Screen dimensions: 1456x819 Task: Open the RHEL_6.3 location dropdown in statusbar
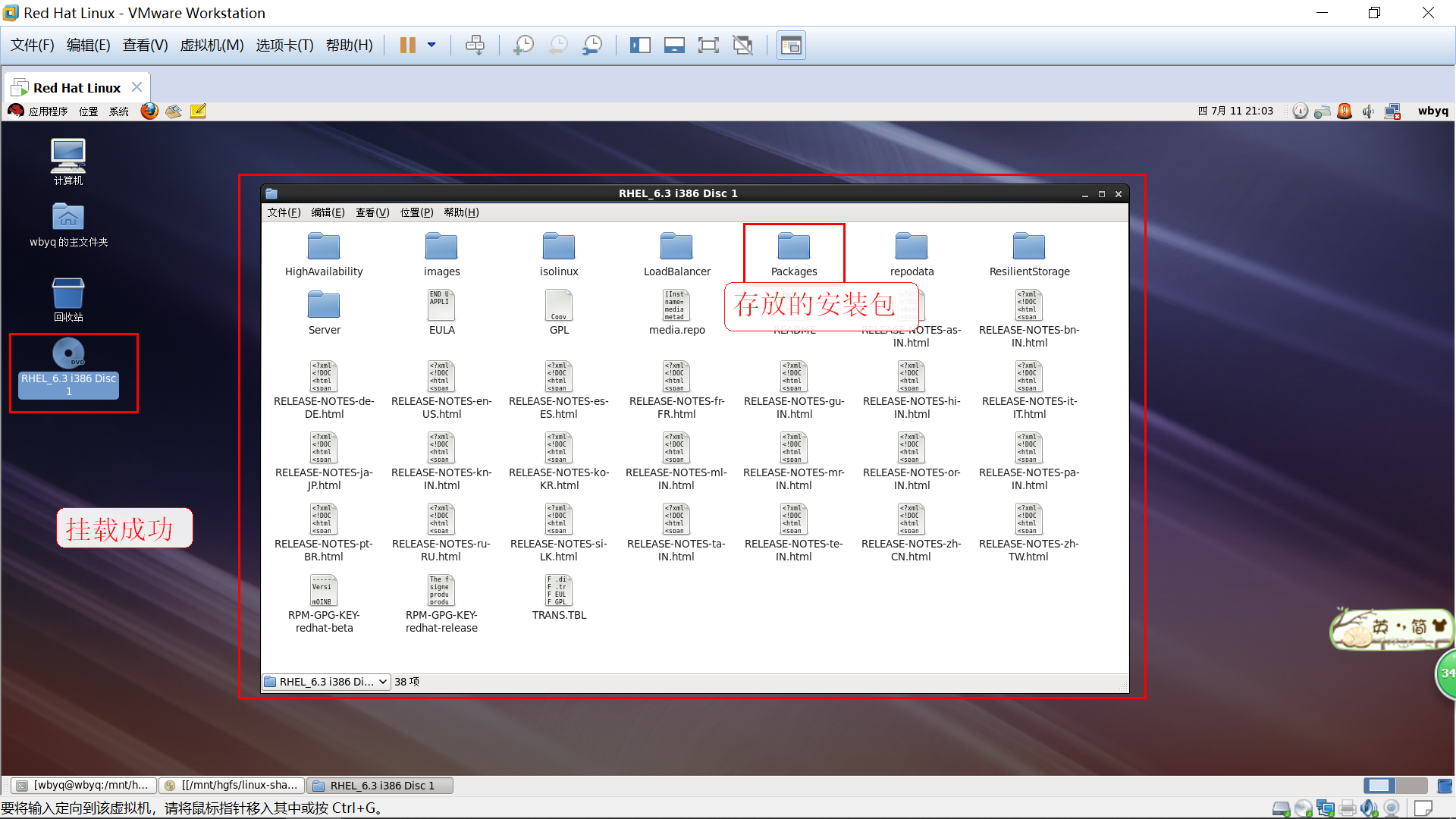point(326,682)
